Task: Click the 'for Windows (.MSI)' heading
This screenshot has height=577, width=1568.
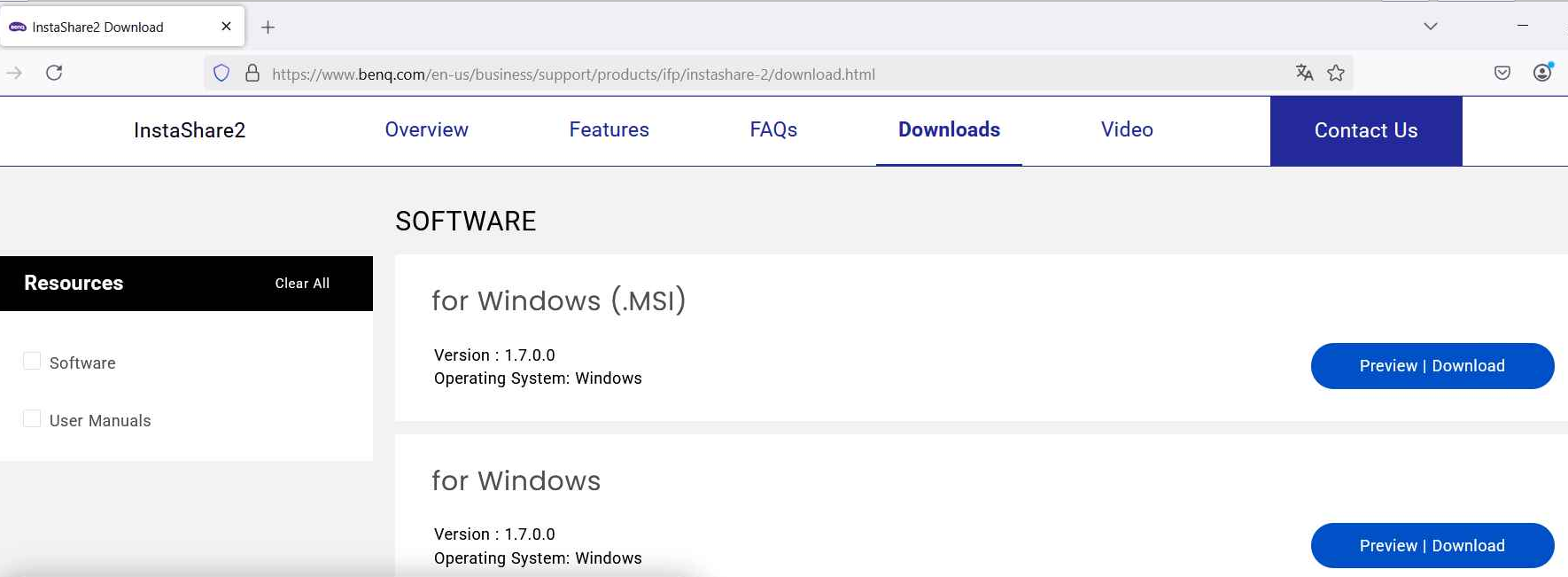Action: [558, 301]
